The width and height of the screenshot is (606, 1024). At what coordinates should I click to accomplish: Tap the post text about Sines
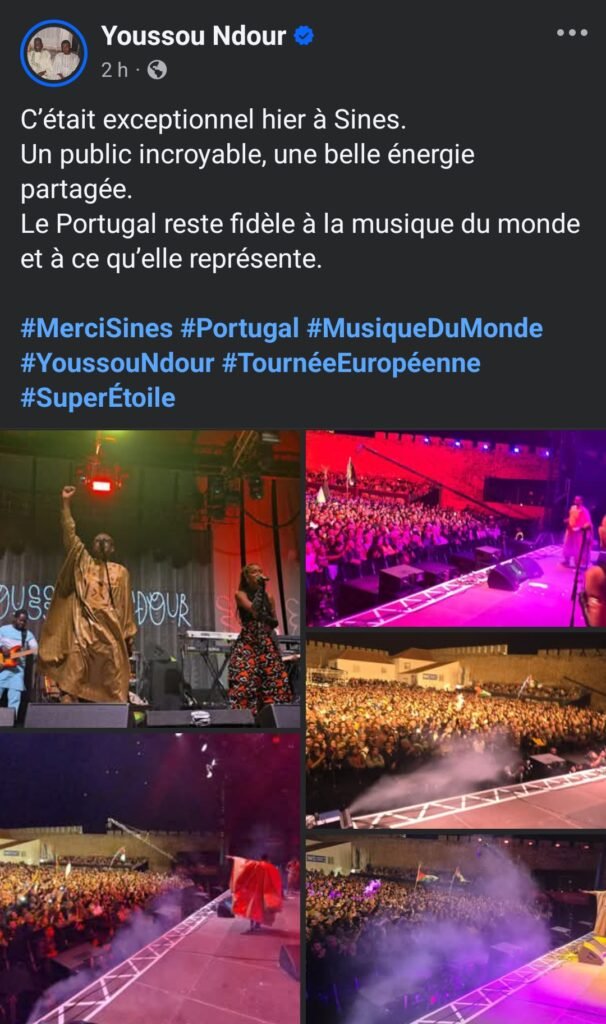[x=300, y=189]
